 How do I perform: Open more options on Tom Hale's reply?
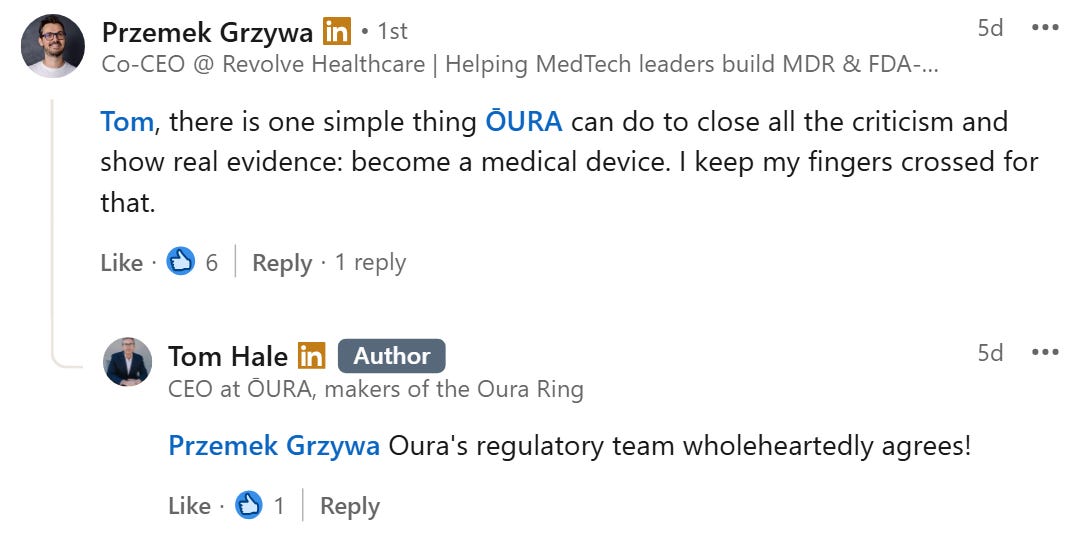tap(1045, 352)
